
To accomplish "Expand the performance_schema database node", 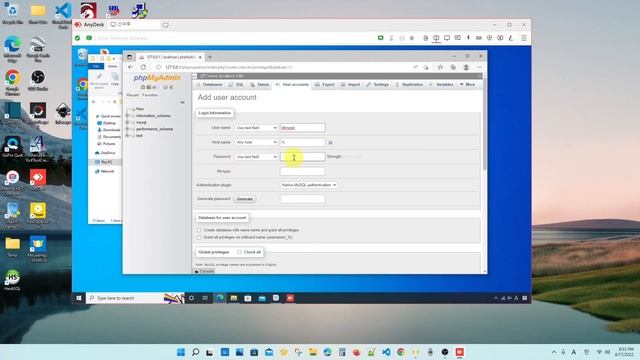I will coord(127,129).
